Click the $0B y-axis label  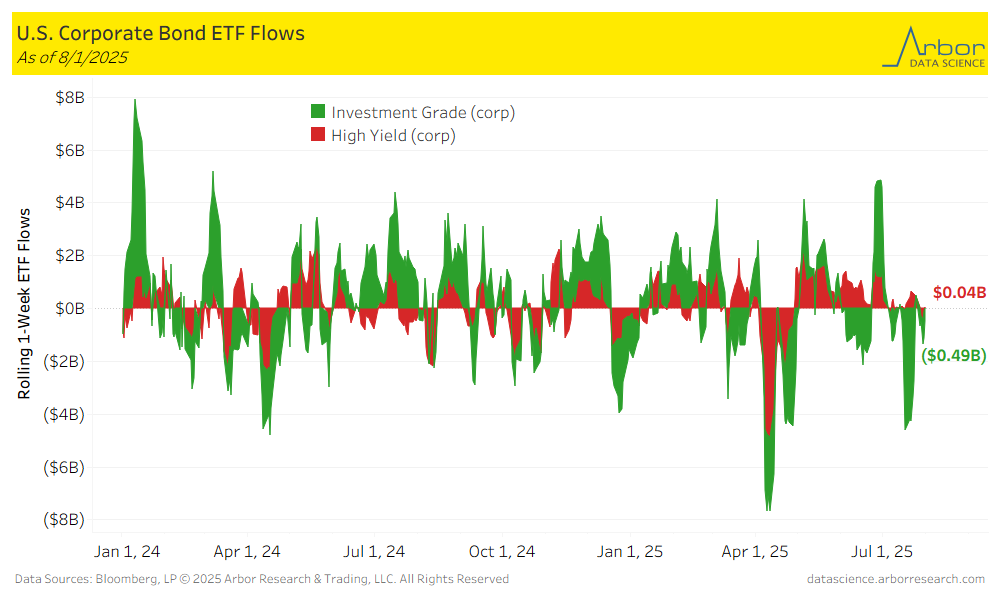click(72, 308)
